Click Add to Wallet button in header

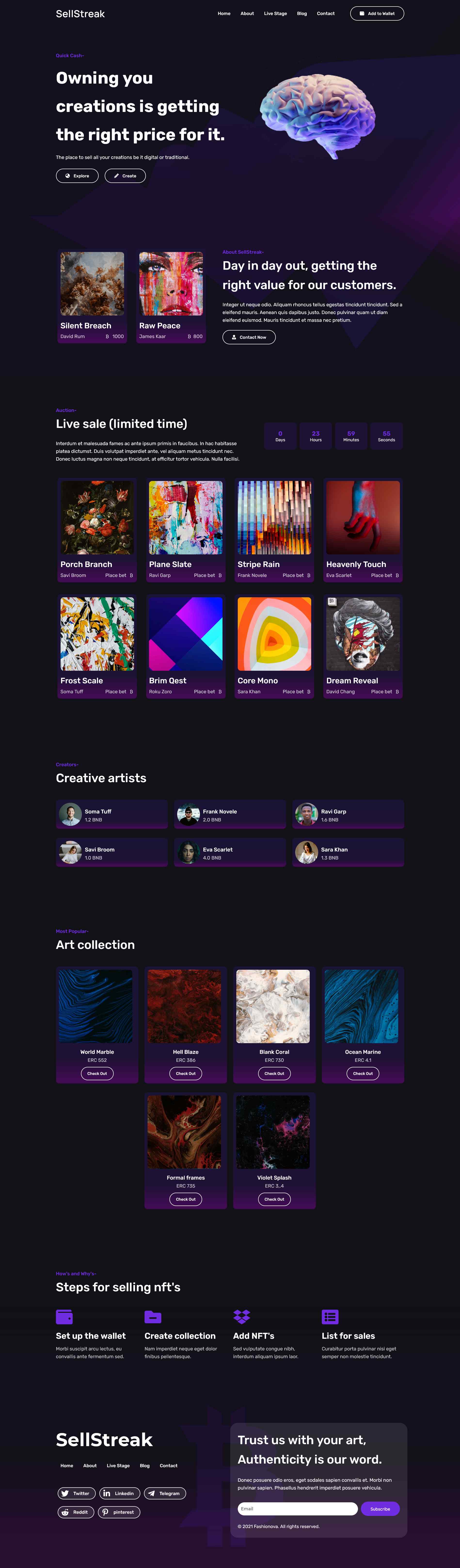tap(377, 13)
